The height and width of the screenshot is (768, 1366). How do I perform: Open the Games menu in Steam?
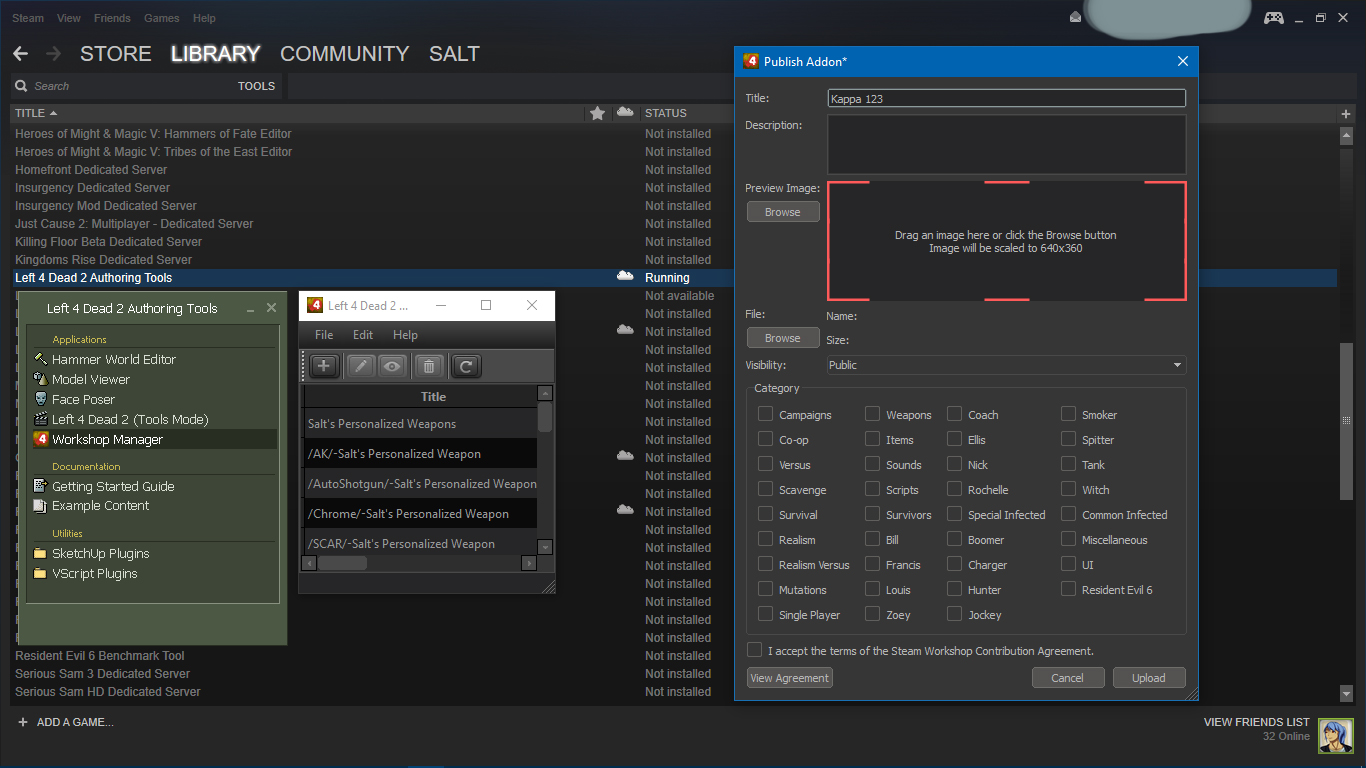coord(162,18)
